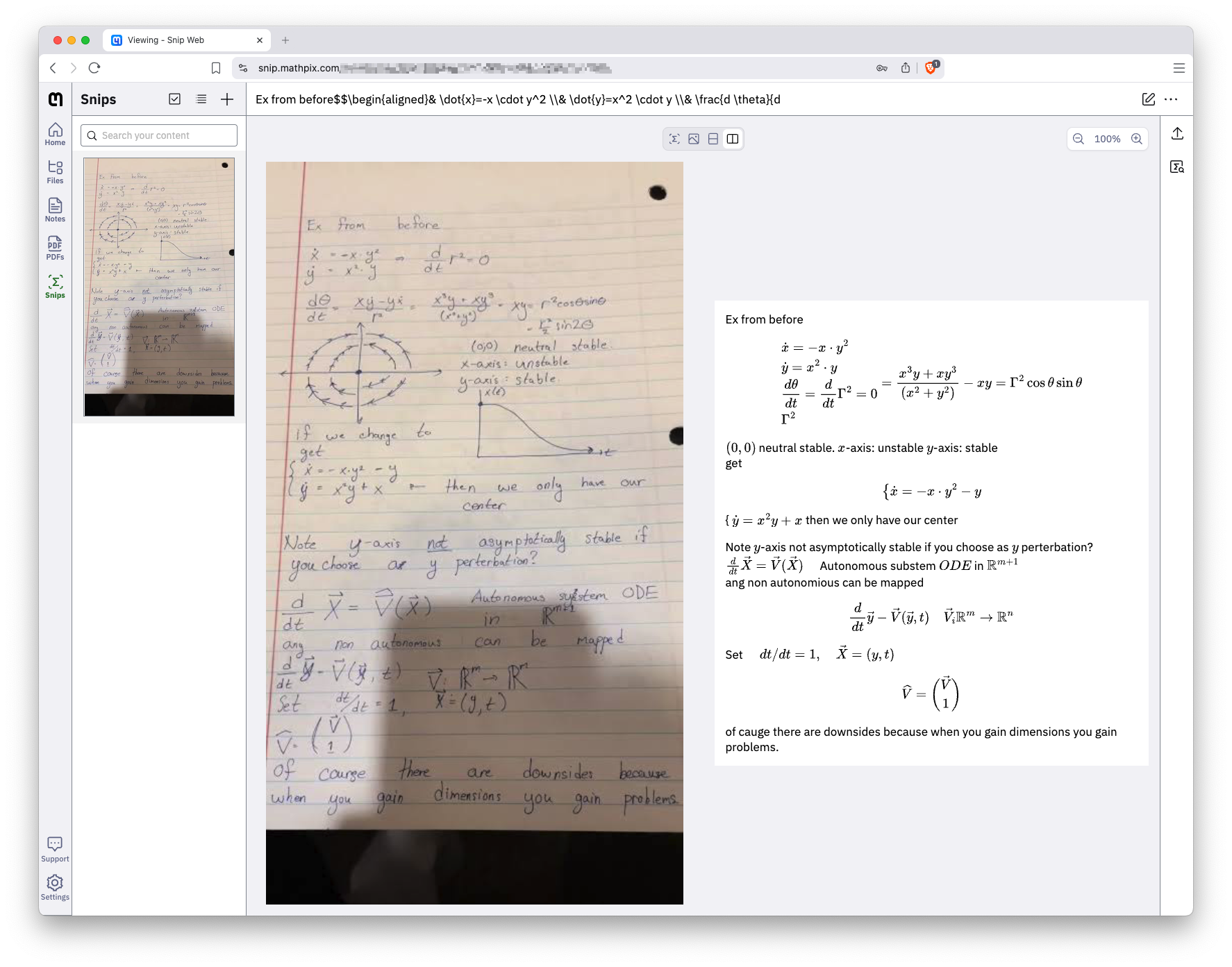Click the 'of cauge there are downsides' paragraph
This screenshot has height=967, width=1232.
pos(921,739)
